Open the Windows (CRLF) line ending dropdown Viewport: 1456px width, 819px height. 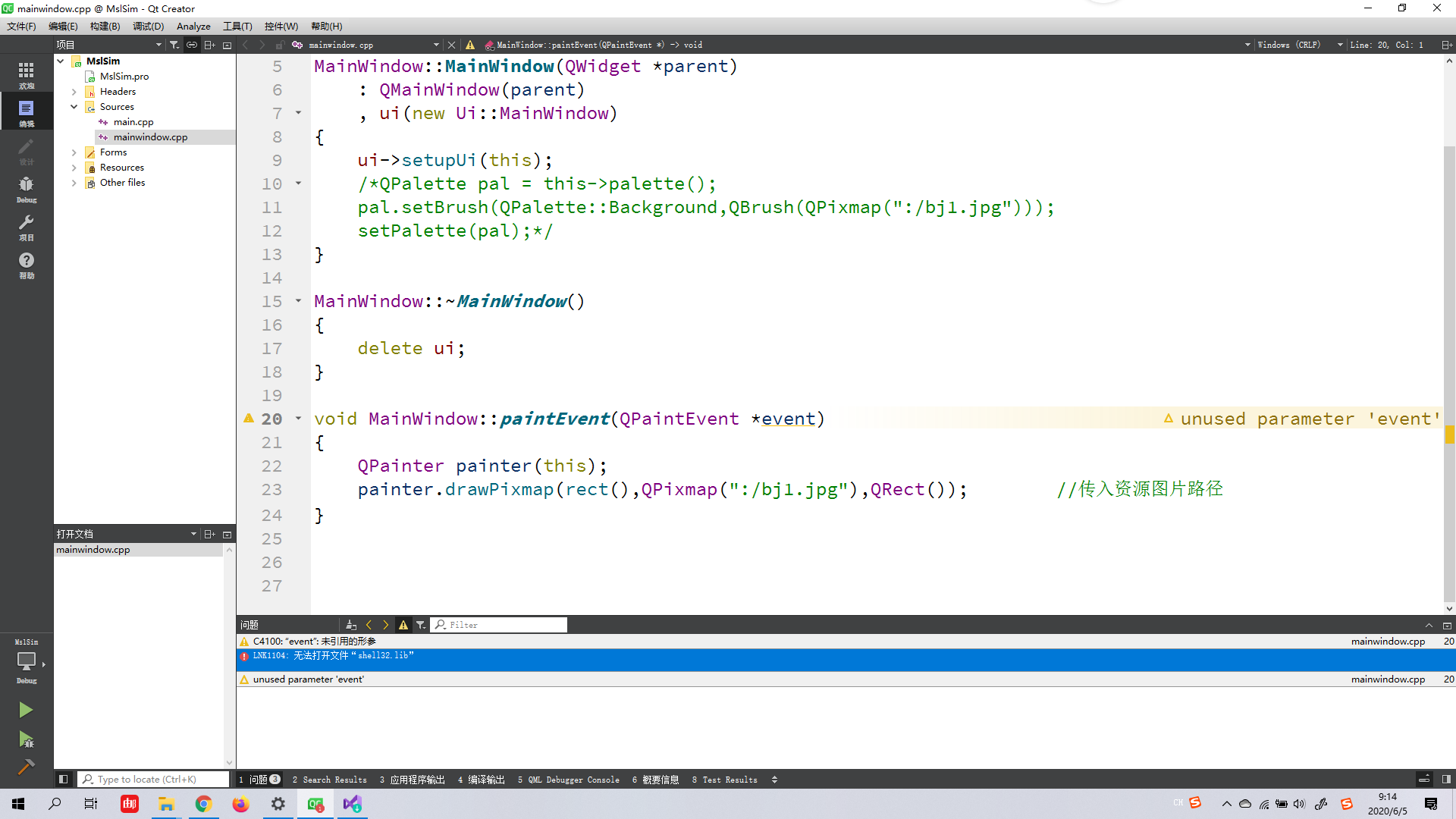pos(1300,45)
